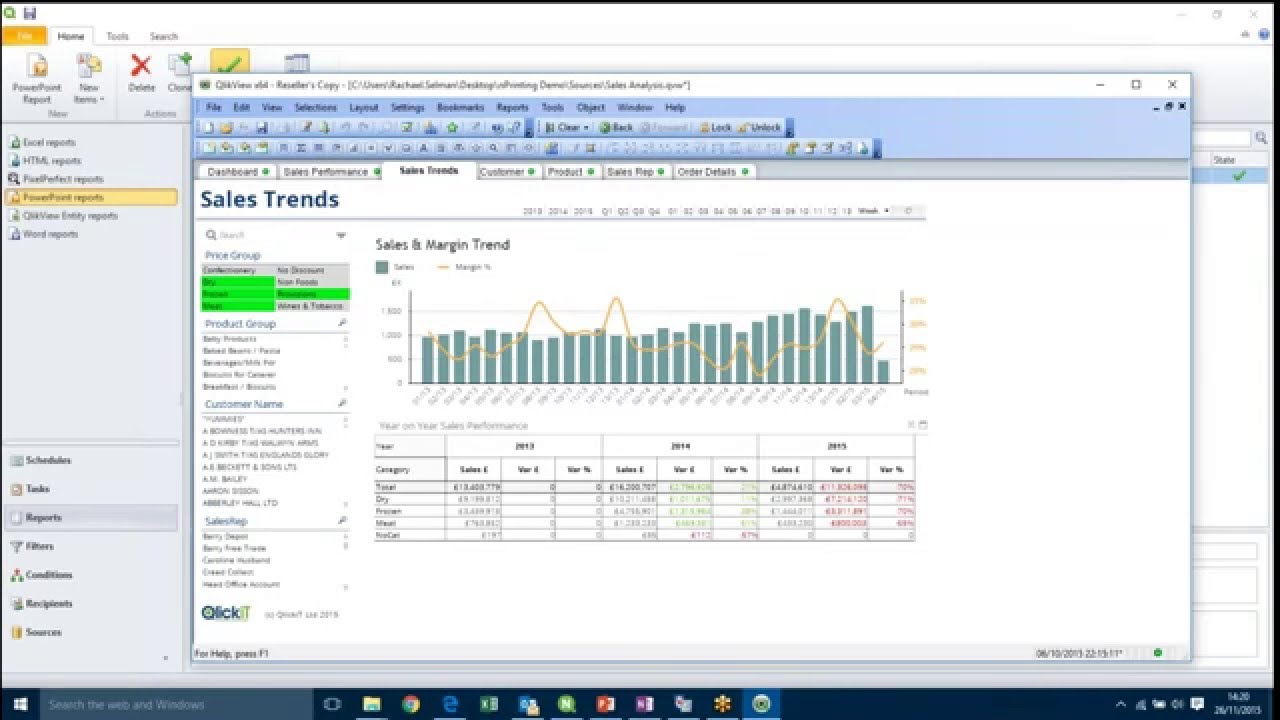Click the green star bookmark toolbar icon
Screen dimensions: 1280x720
click(x=452, y=127)
